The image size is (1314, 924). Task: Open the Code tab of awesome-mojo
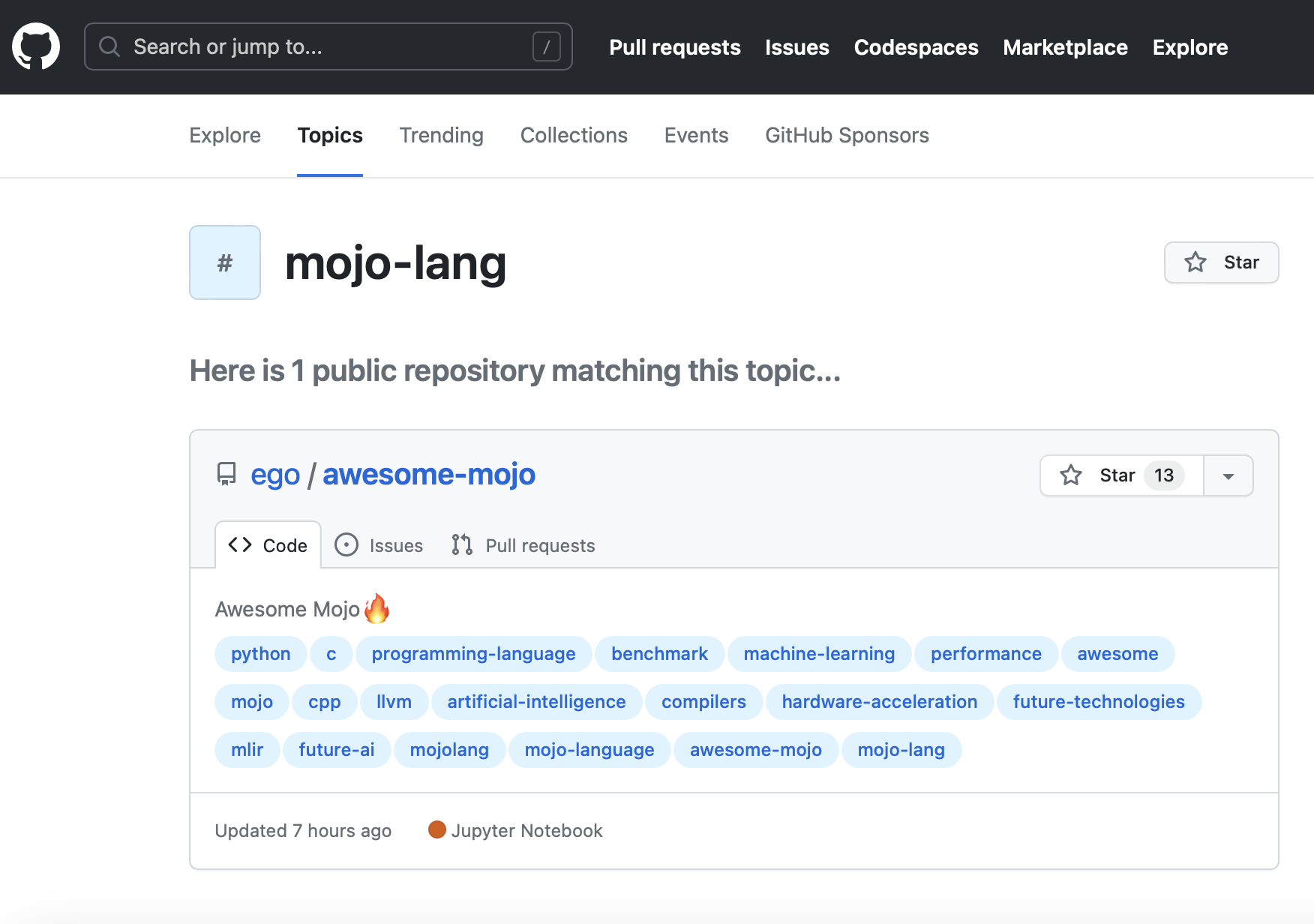pyautogui.click(x=268, y=545)
